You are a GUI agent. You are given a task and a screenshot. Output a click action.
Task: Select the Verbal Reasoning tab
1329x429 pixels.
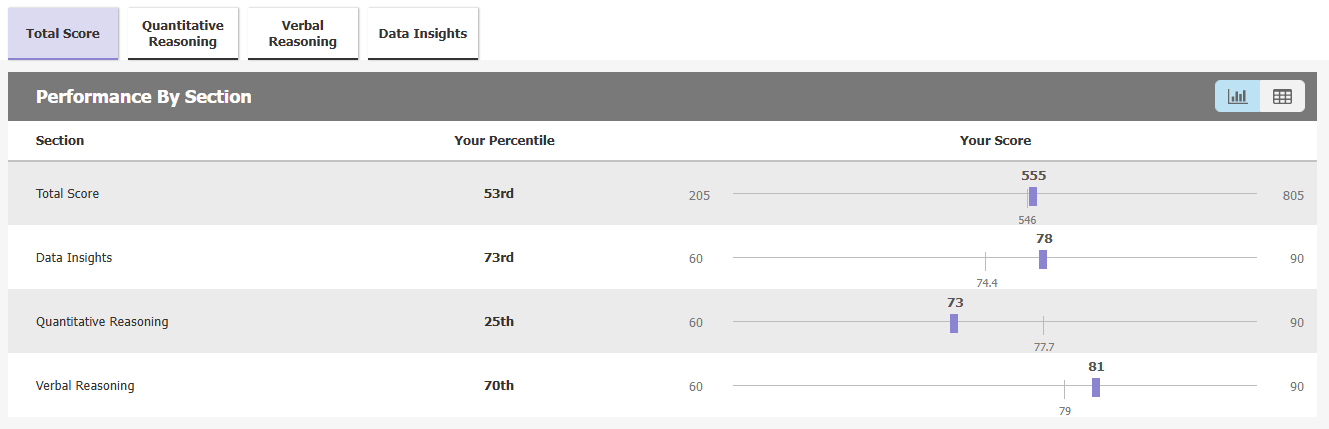click(x=303, y=33)
